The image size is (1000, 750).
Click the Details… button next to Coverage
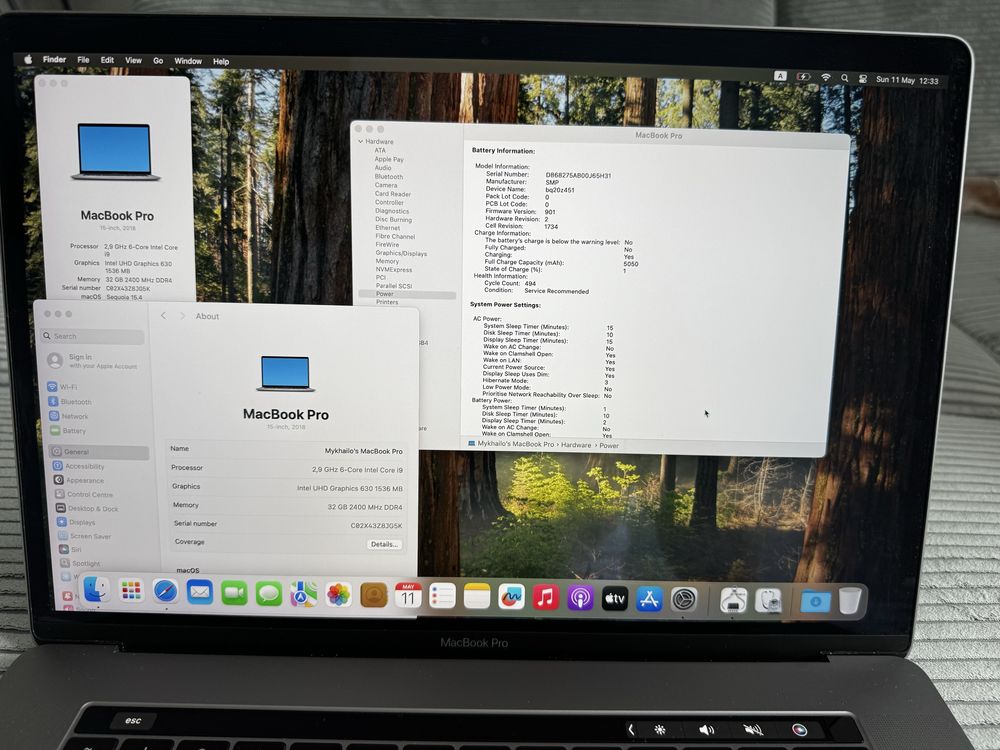click(x=385, y=544)
